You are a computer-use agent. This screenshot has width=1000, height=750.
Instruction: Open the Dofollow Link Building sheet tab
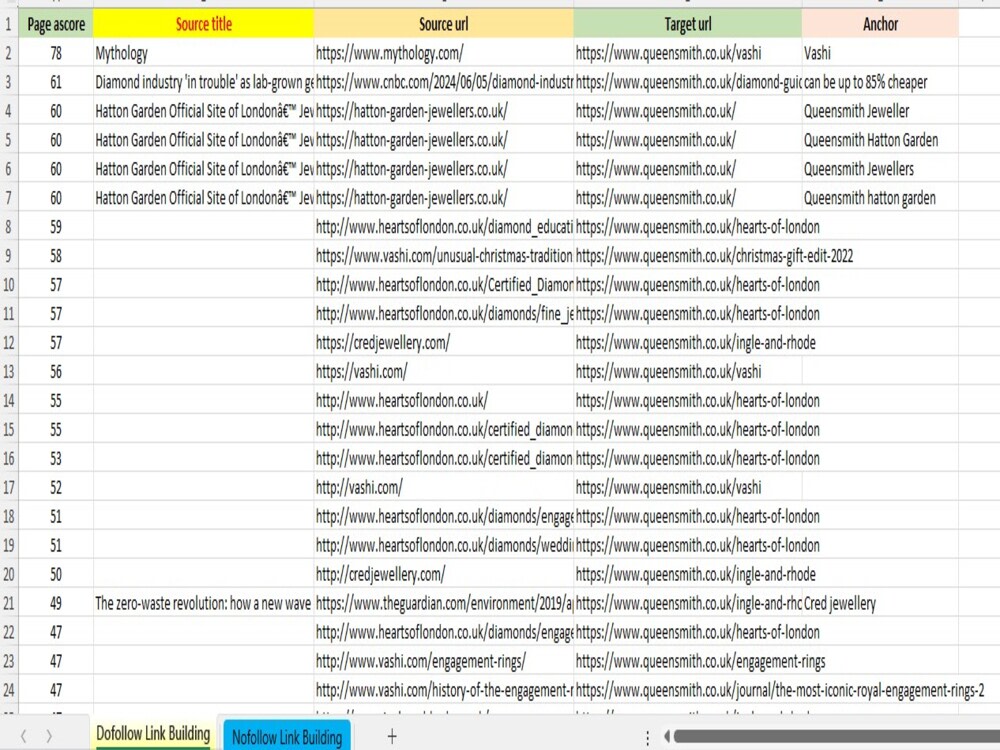(x=152, y=734)
